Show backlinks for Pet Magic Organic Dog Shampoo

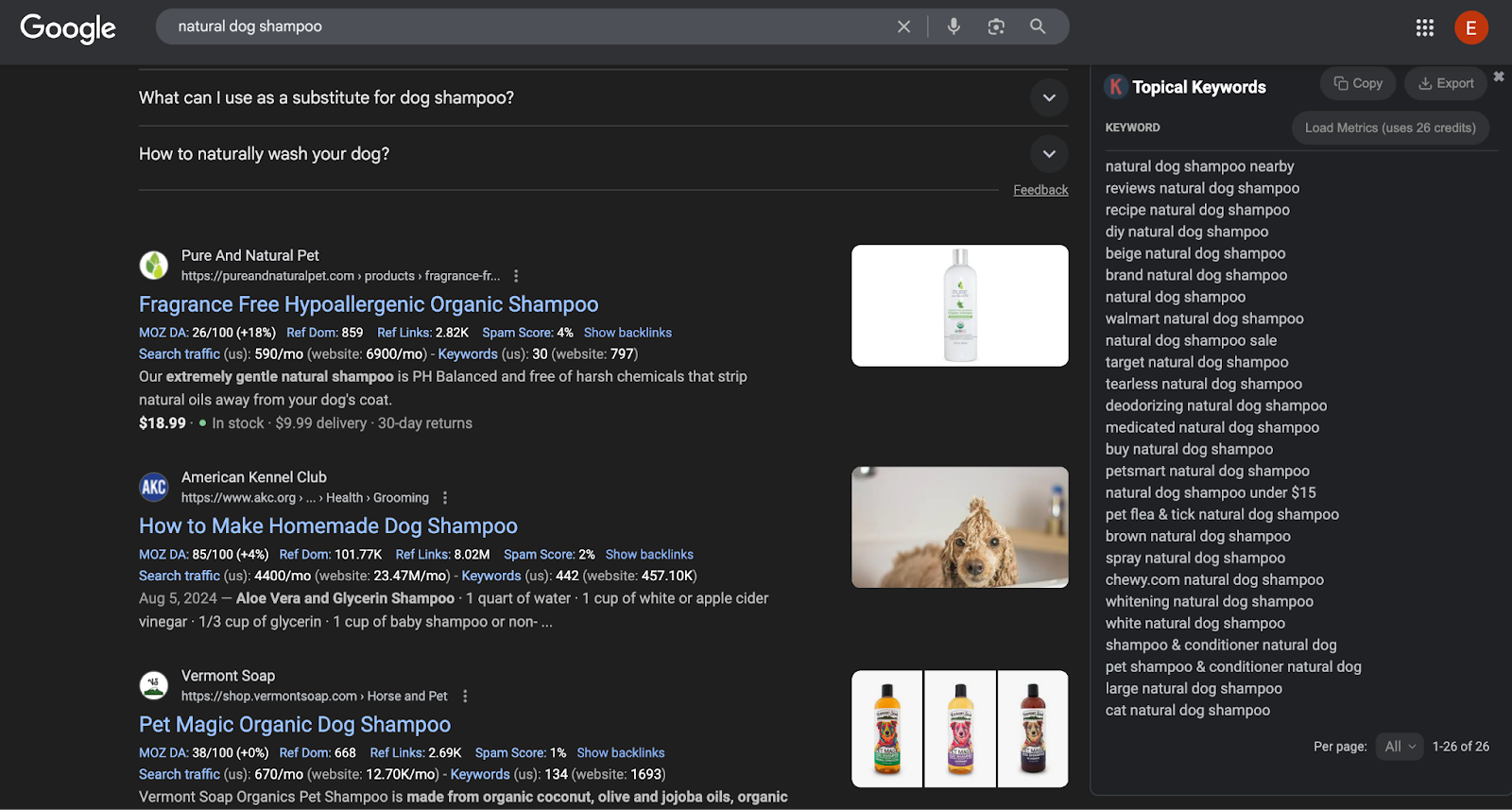tap(621, 753)
